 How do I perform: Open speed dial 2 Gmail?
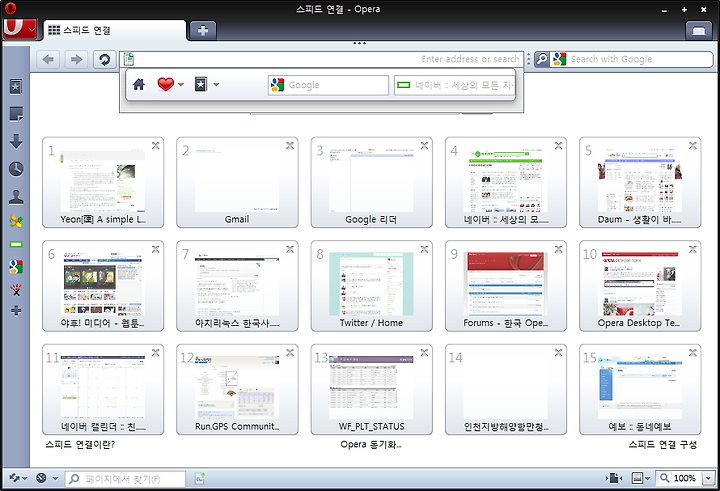pos(237,182)
